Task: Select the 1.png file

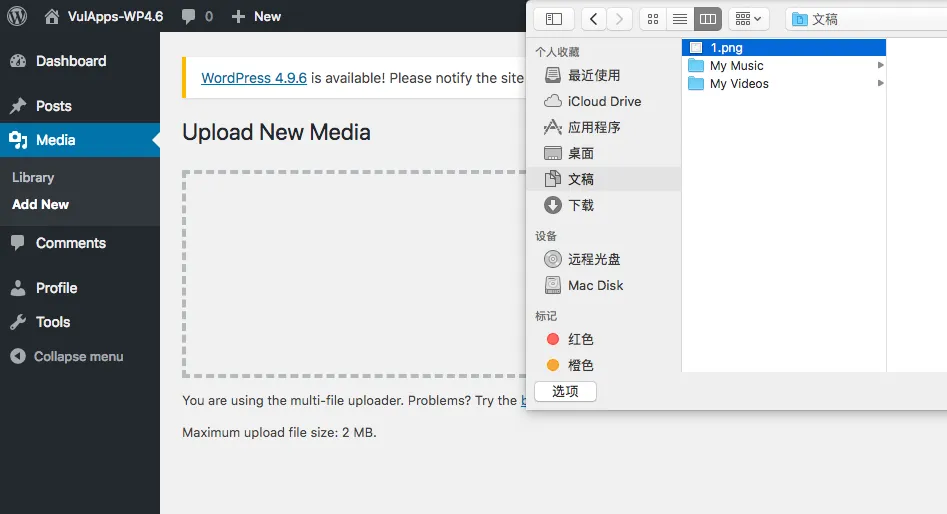Action: [726, 47]
